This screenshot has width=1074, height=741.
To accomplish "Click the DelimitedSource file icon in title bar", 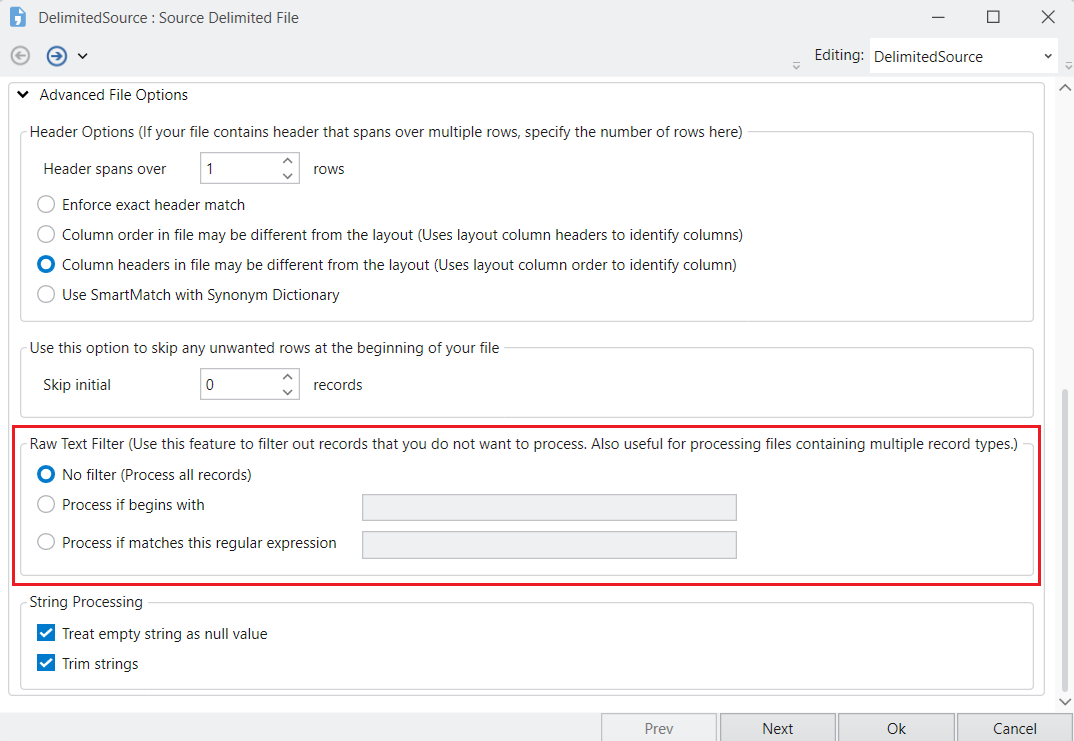I will point(18,17).
